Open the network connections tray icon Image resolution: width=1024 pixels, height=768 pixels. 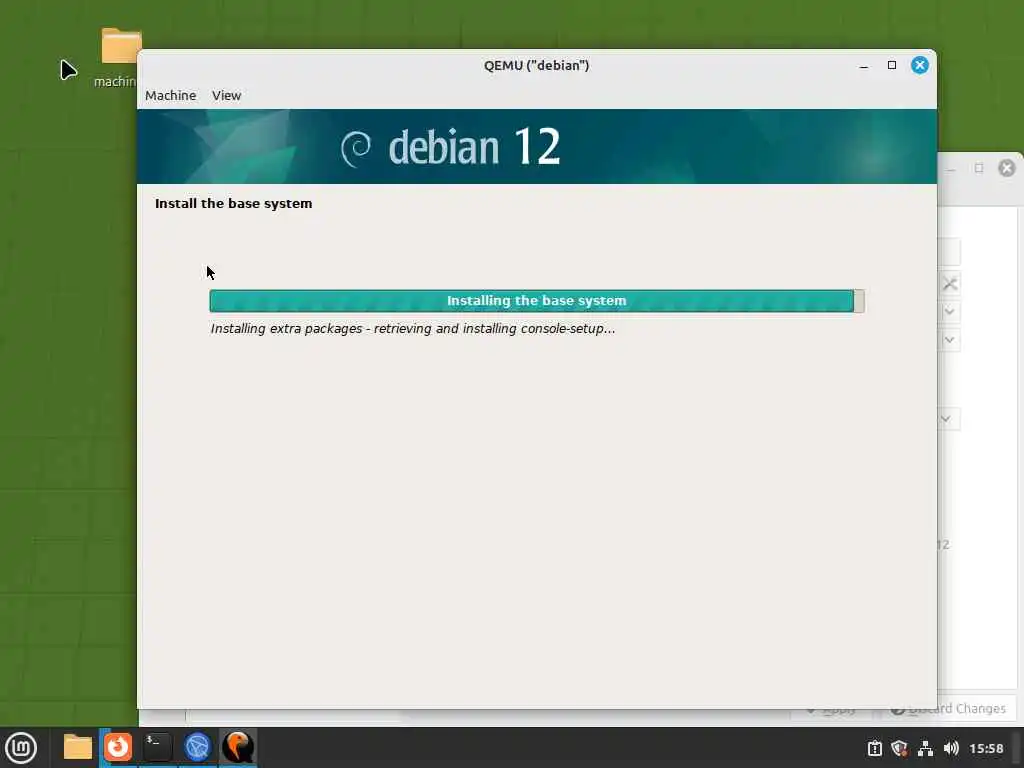[925, 748]
